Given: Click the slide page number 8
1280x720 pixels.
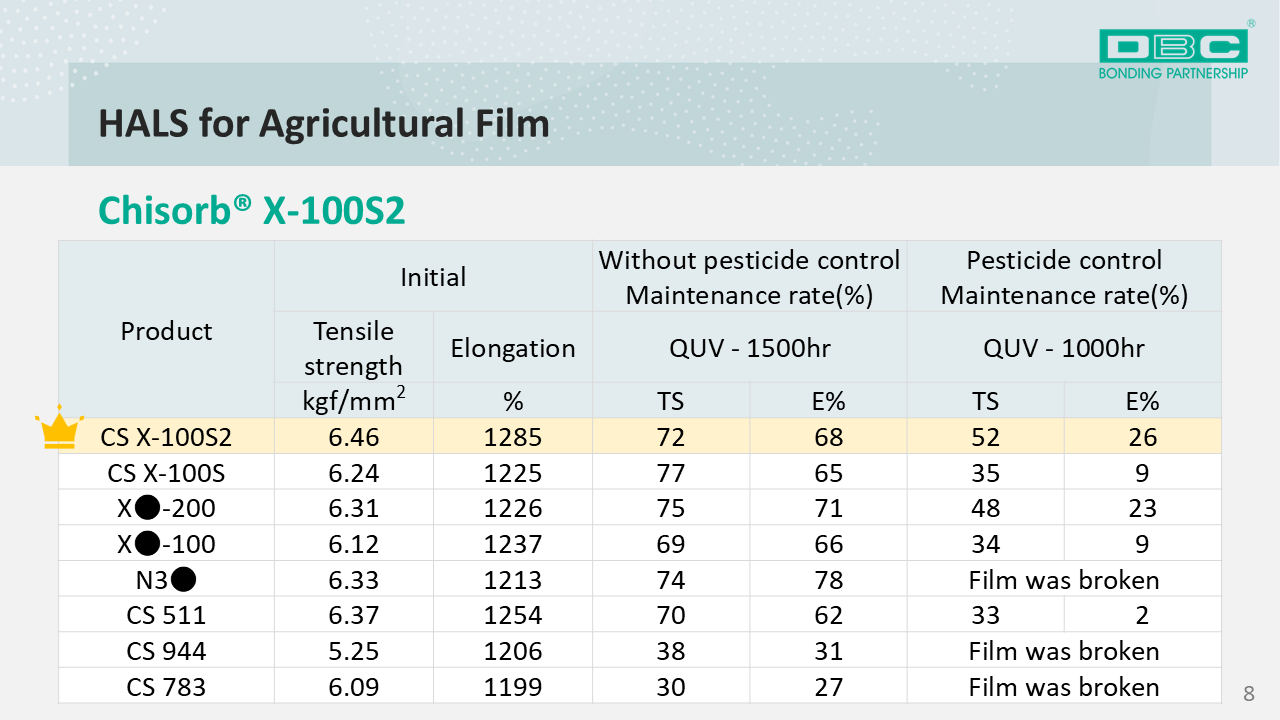Looking at the screenshot, I should point(1248,694).
